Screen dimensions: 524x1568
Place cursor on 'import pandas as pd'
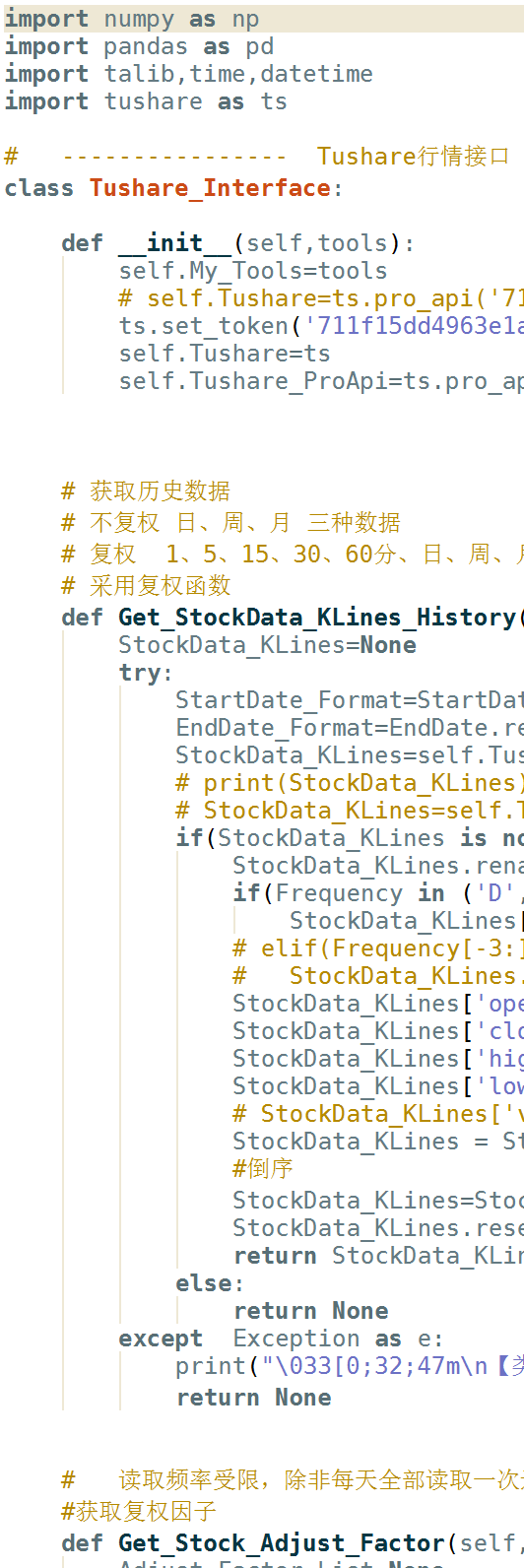tap(139, 46)
